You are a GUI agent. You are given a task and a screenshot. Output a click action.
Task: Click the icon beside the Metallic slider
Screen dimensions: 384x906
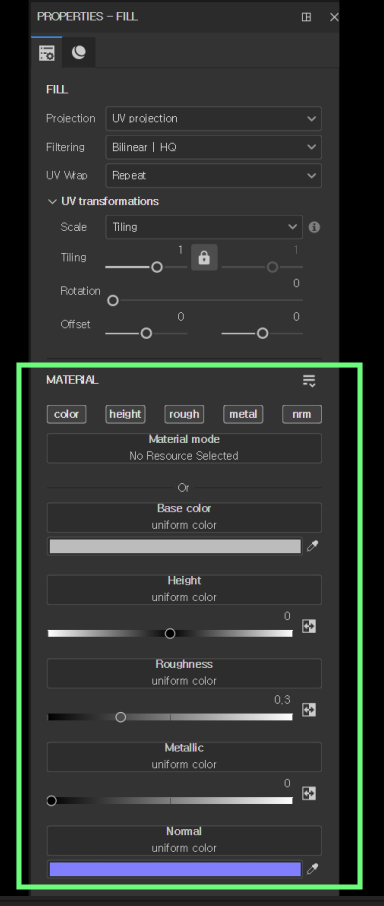(309, 793)
